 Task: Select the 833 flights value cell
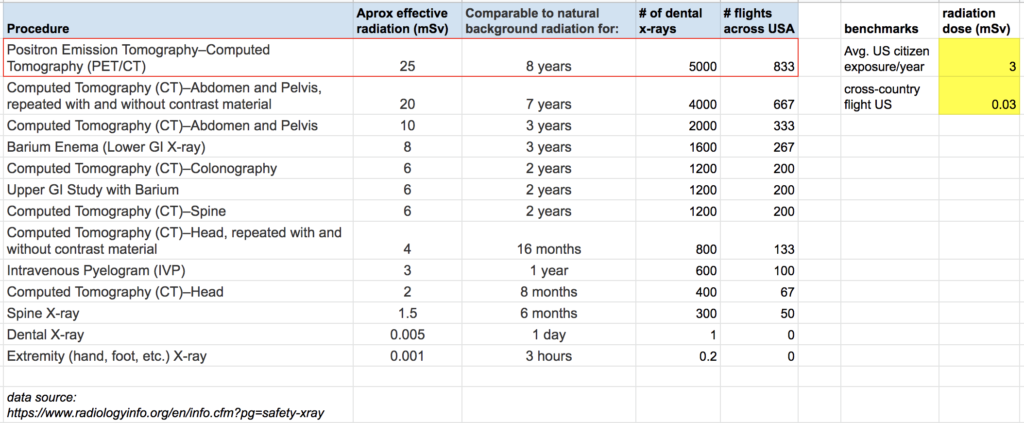click(759, 58)
